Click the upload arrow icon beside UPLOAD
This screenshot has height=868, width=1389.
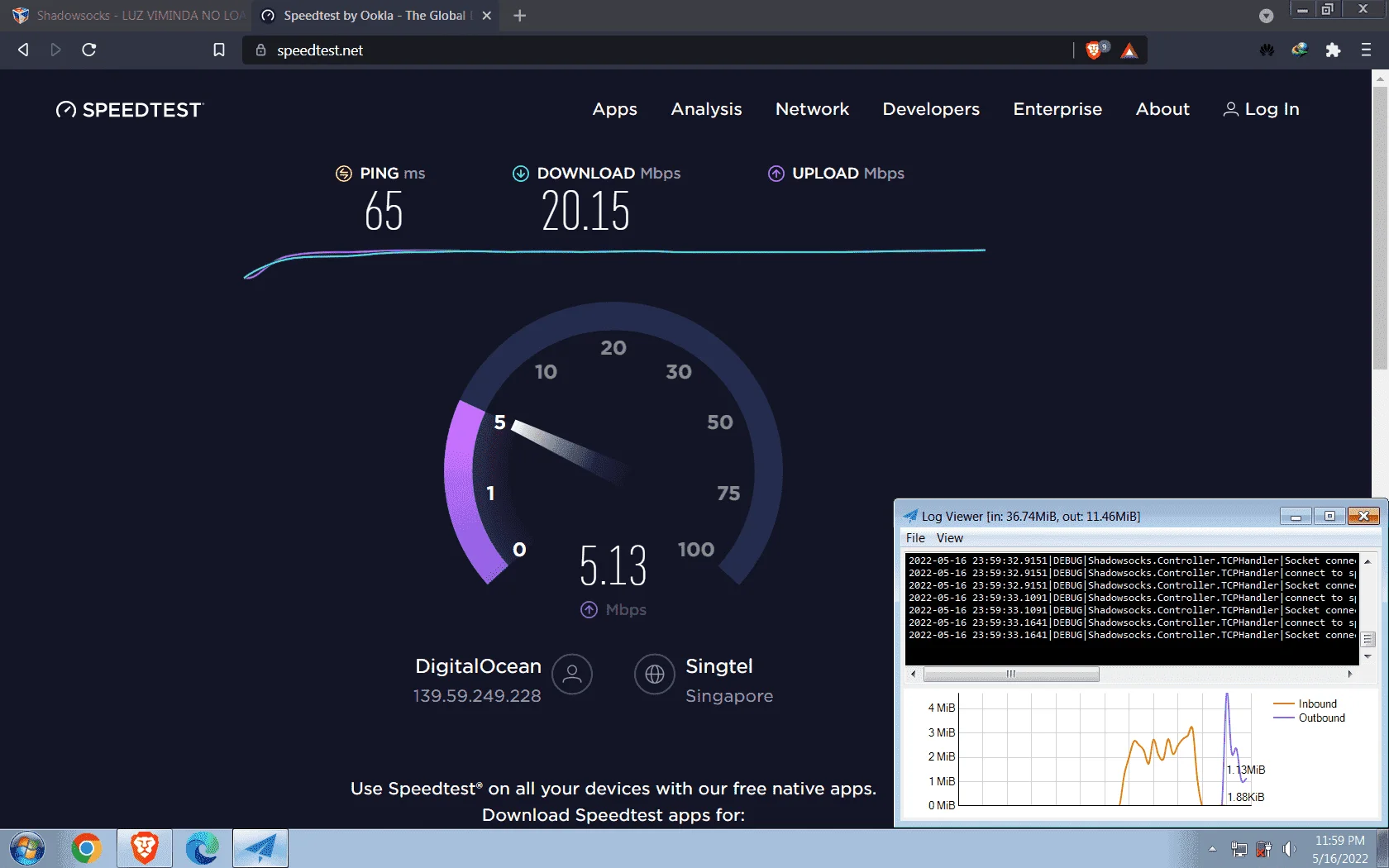click(776, 174)
